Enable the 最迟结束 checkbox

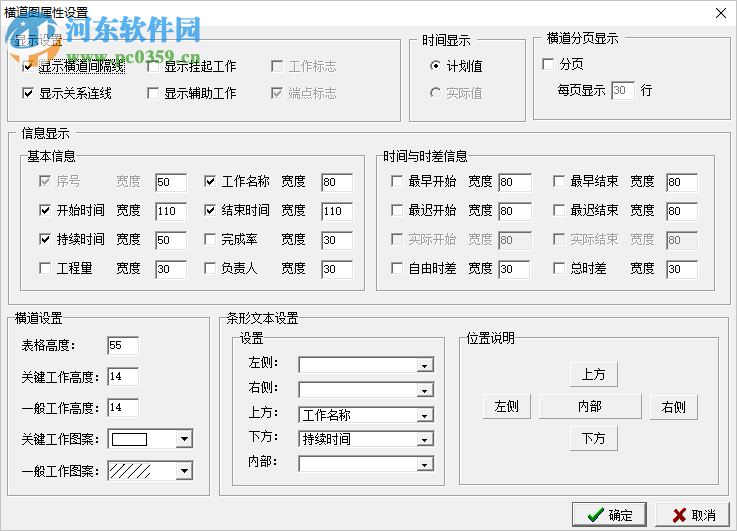click(559, 210)
